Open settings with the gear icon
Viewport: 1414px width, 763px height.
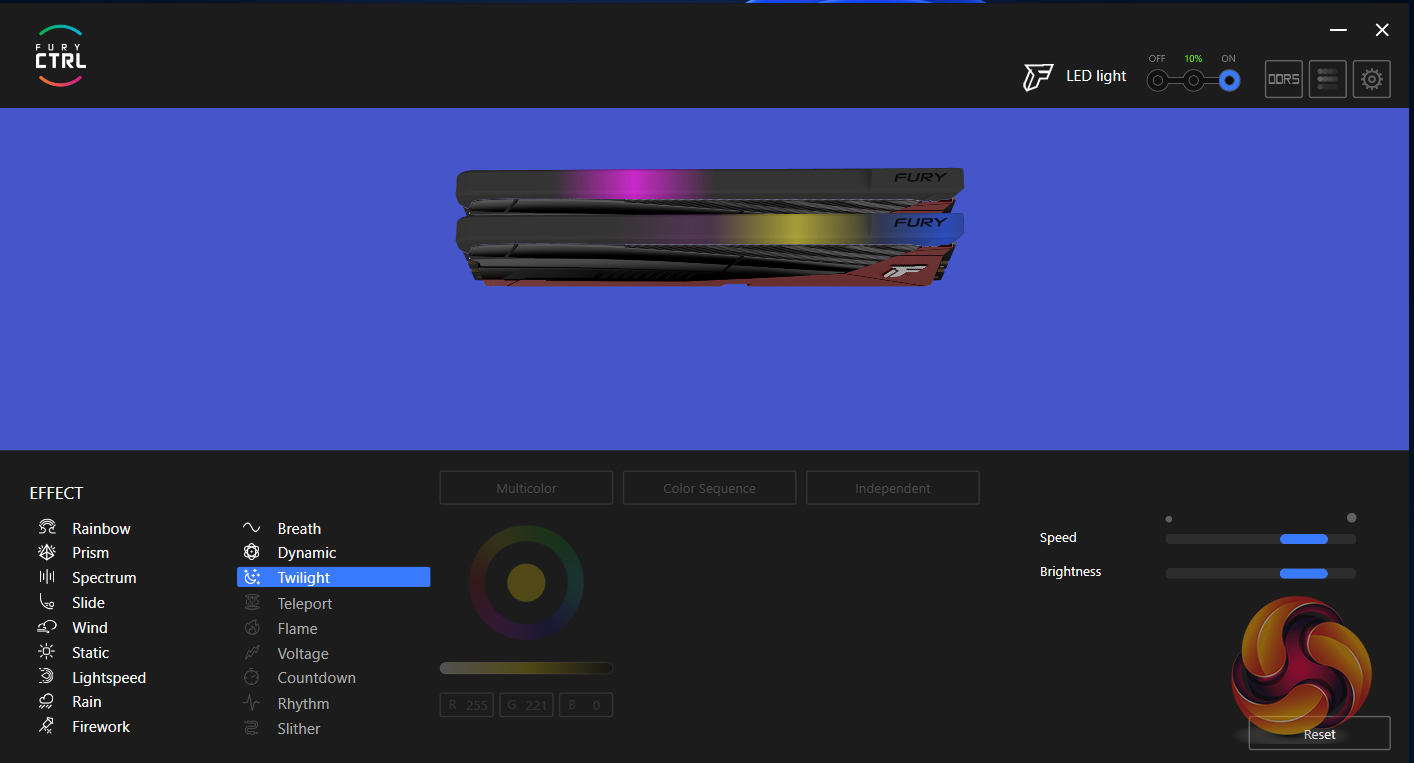click(x=1372, y=79)
